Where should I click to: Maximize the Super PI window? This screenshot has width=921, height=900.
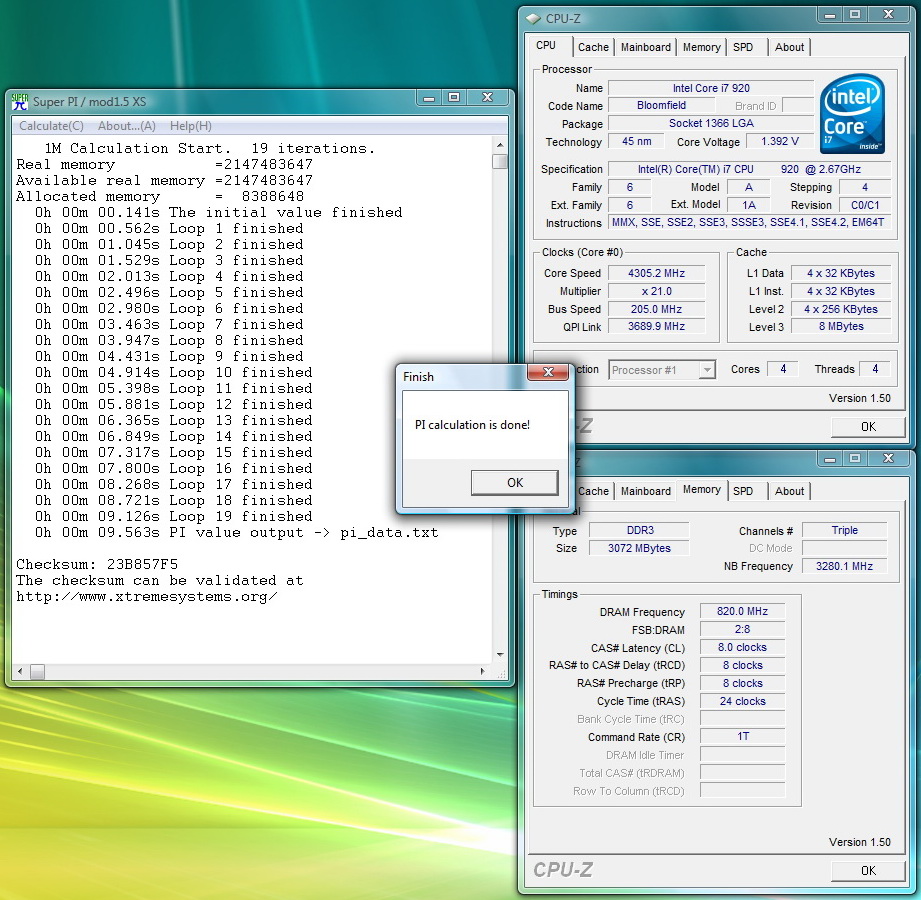454,98
